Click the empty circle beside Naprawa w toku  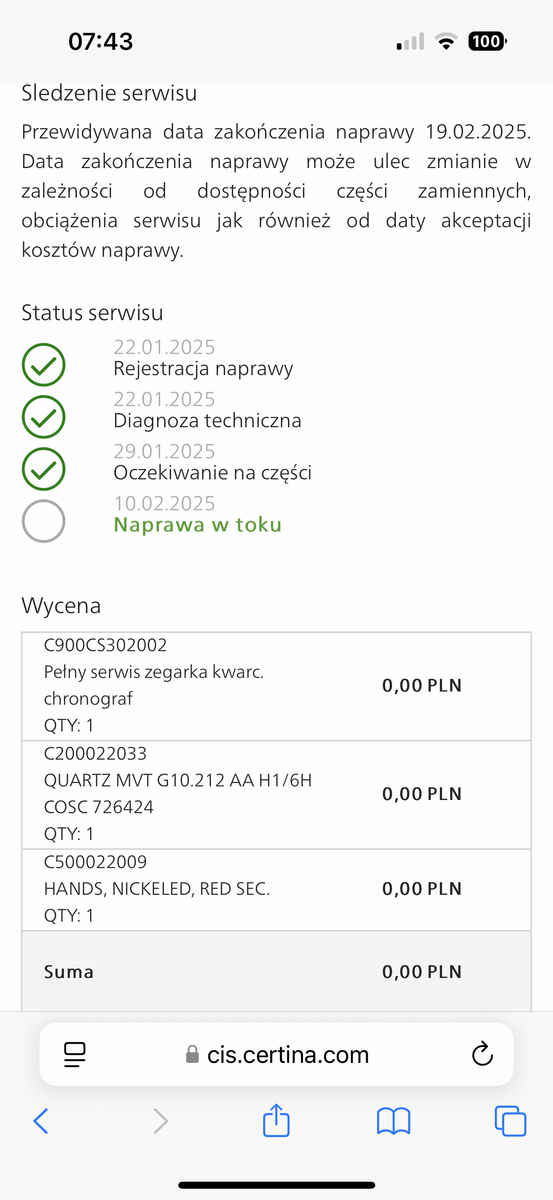pos(44,521)
